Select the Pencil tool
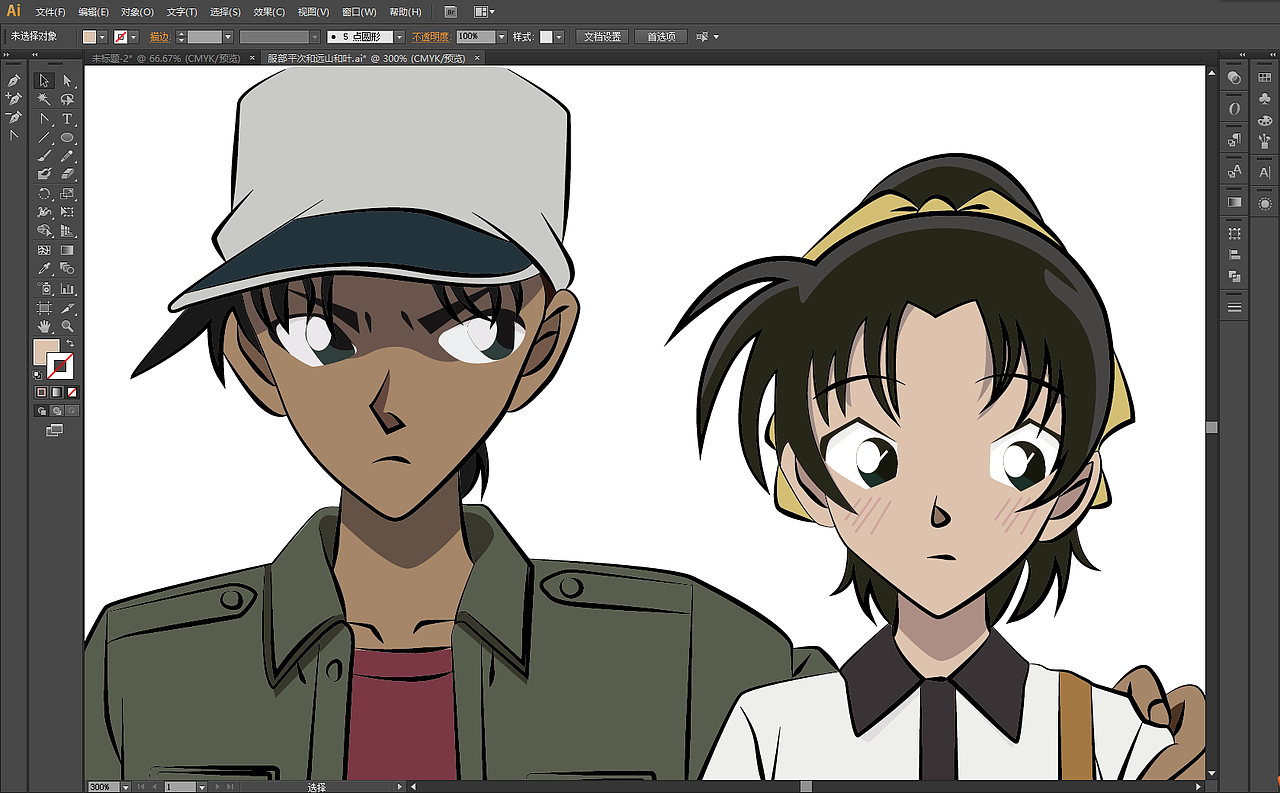This screenshot has height=793, width=1280. (x=67, y=156)
